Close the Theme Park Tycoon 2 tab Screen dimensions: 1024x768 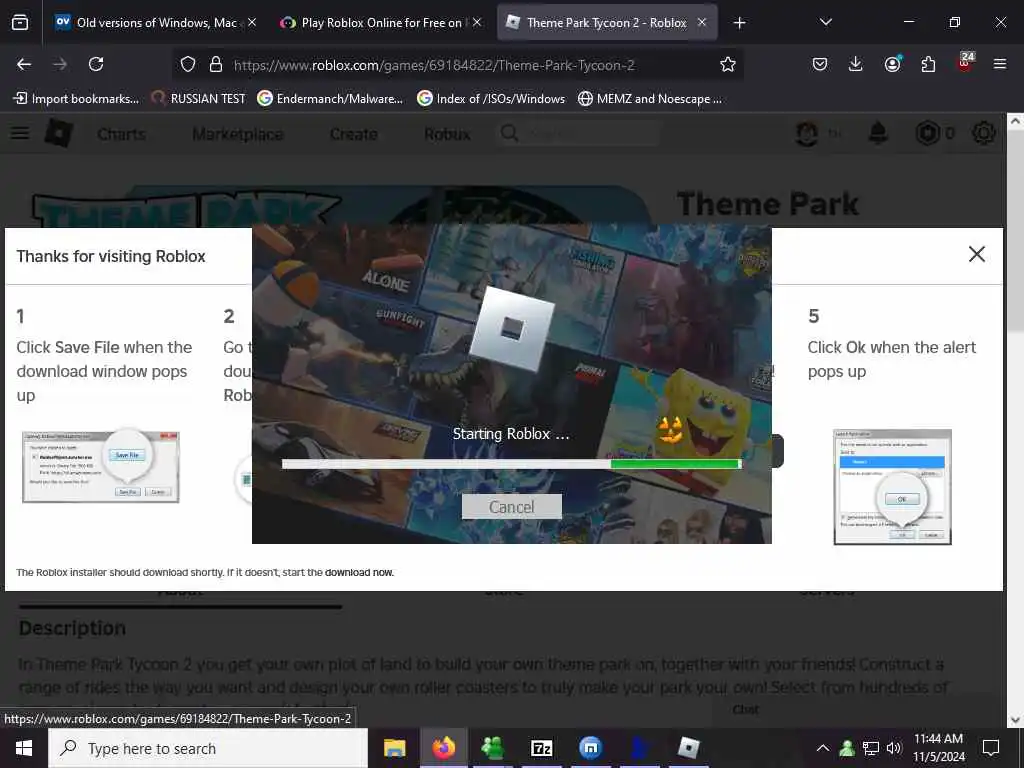click(702, 22)
